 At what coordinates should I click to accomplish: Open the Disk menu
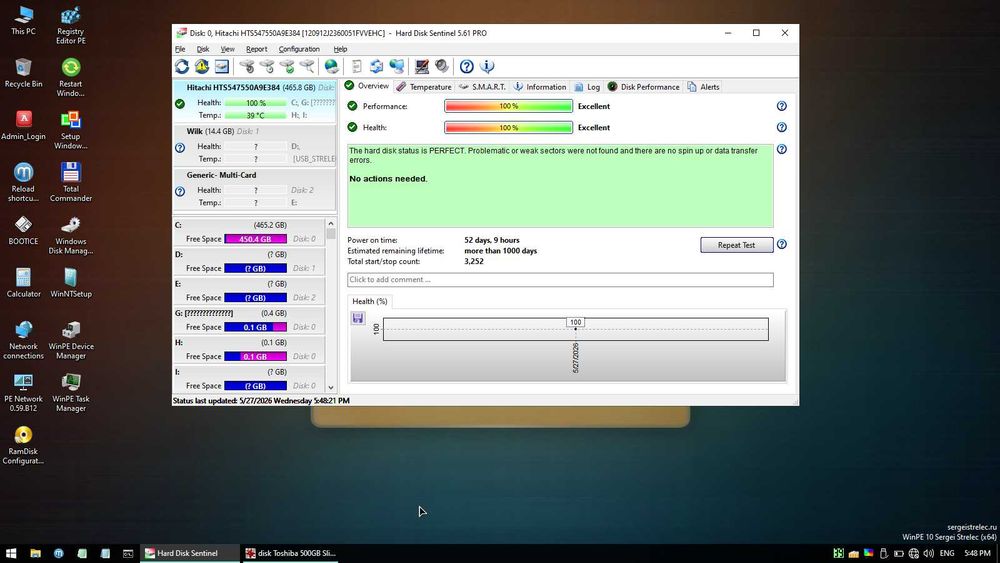pos(203,49)
